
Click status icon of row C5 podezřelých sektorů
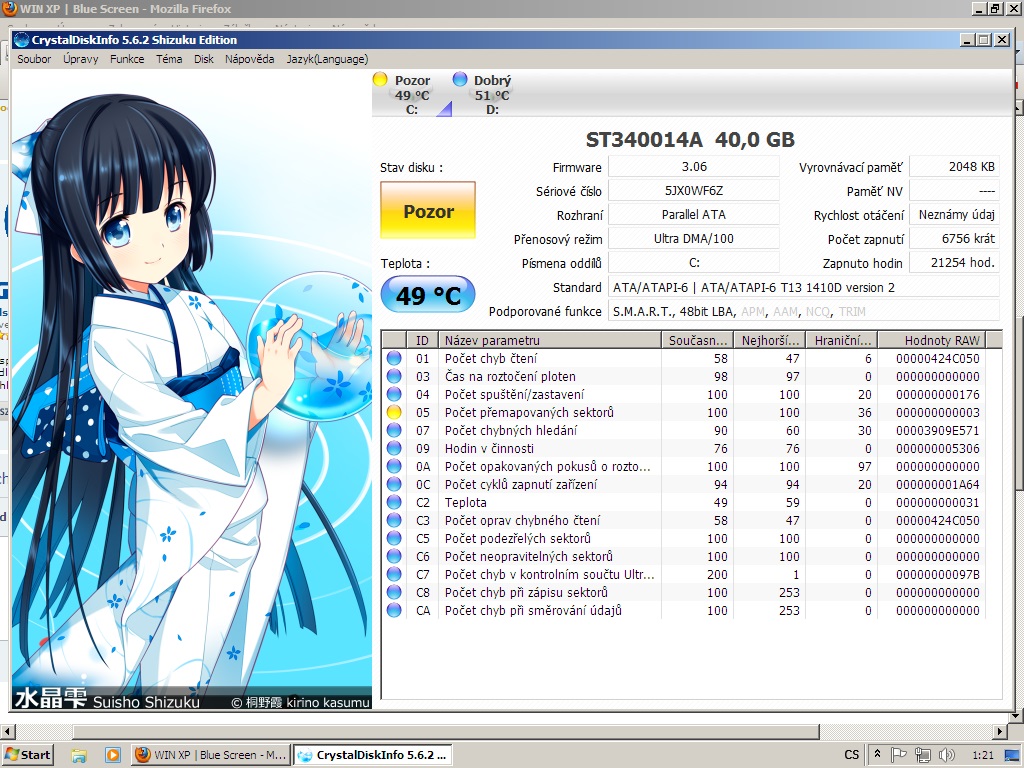(394, 538)
